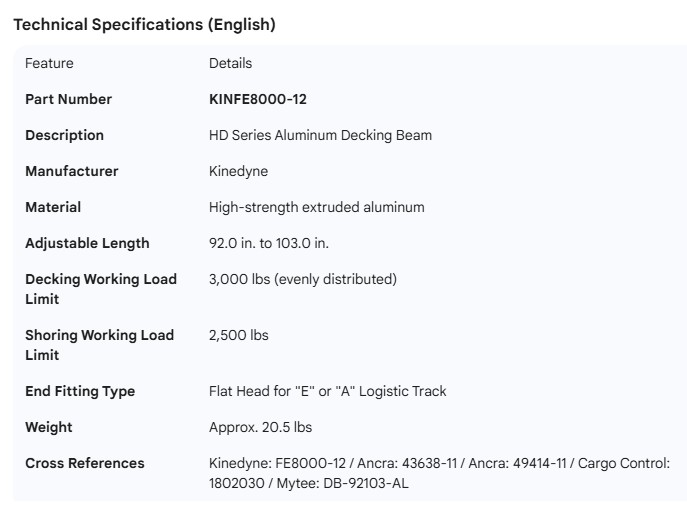Click the Approx. 20.5 lbs weight value
The height and width of the screenshot is (505, 687).
click(x=260, y=427)
